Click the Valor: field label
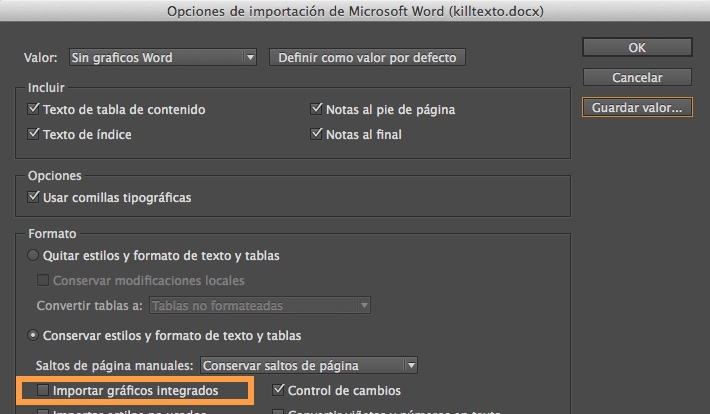The width and height of the screenshot is (710, 414). (41, 58)
